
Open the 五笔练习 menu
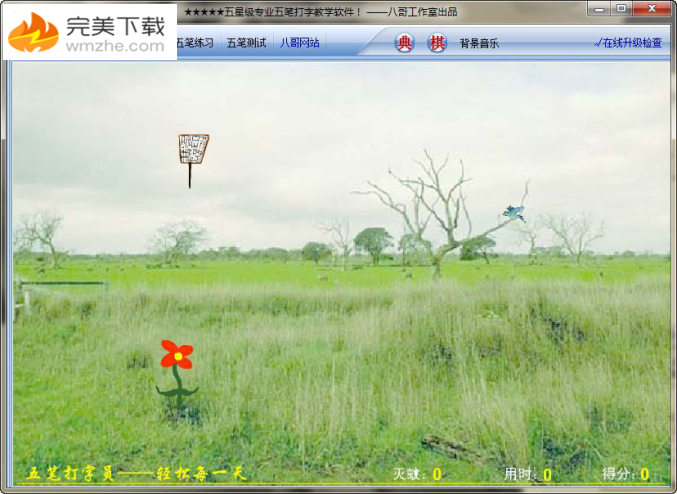[x=195, y=43]
